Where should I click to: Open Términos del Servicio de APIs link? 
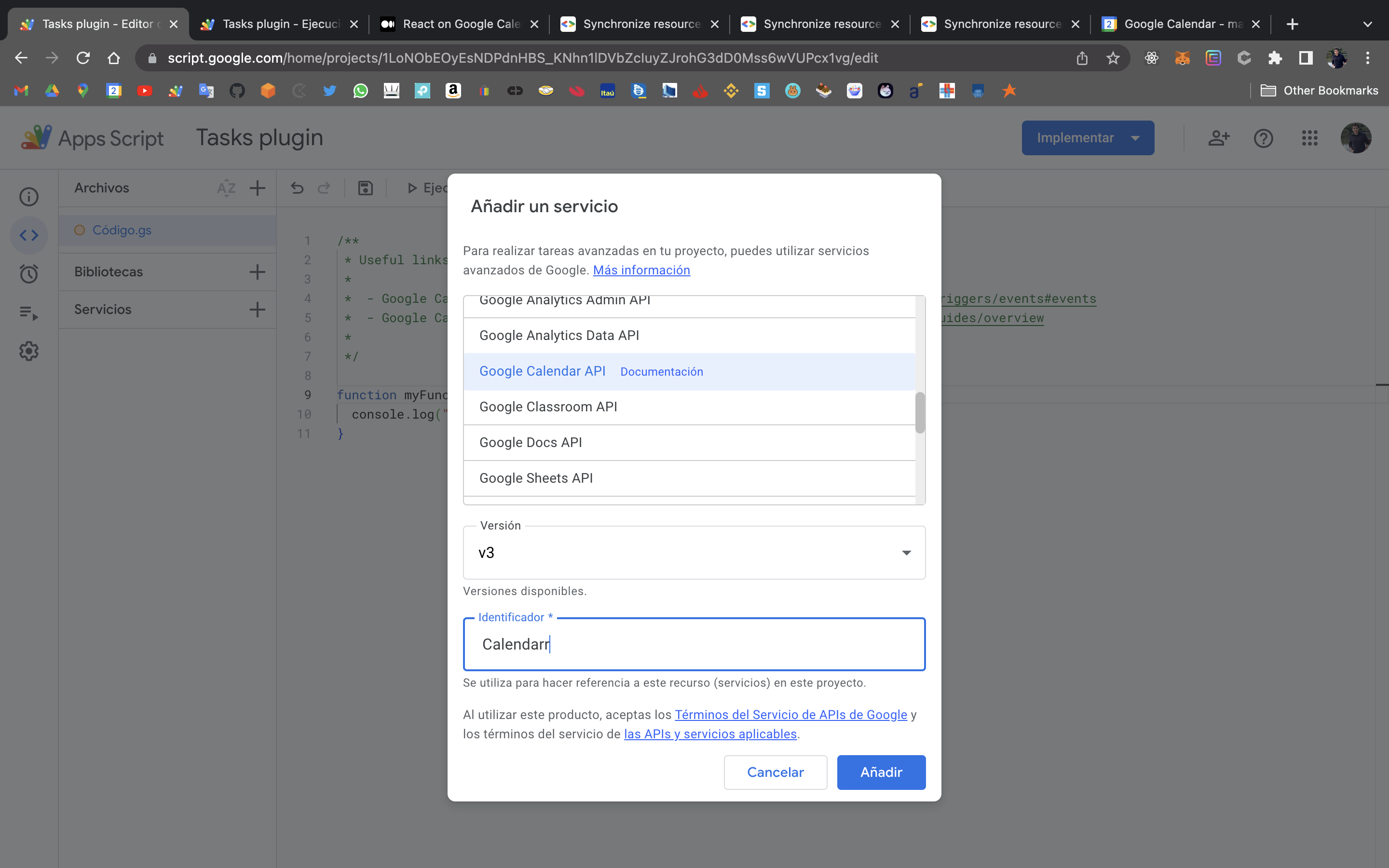791,715
